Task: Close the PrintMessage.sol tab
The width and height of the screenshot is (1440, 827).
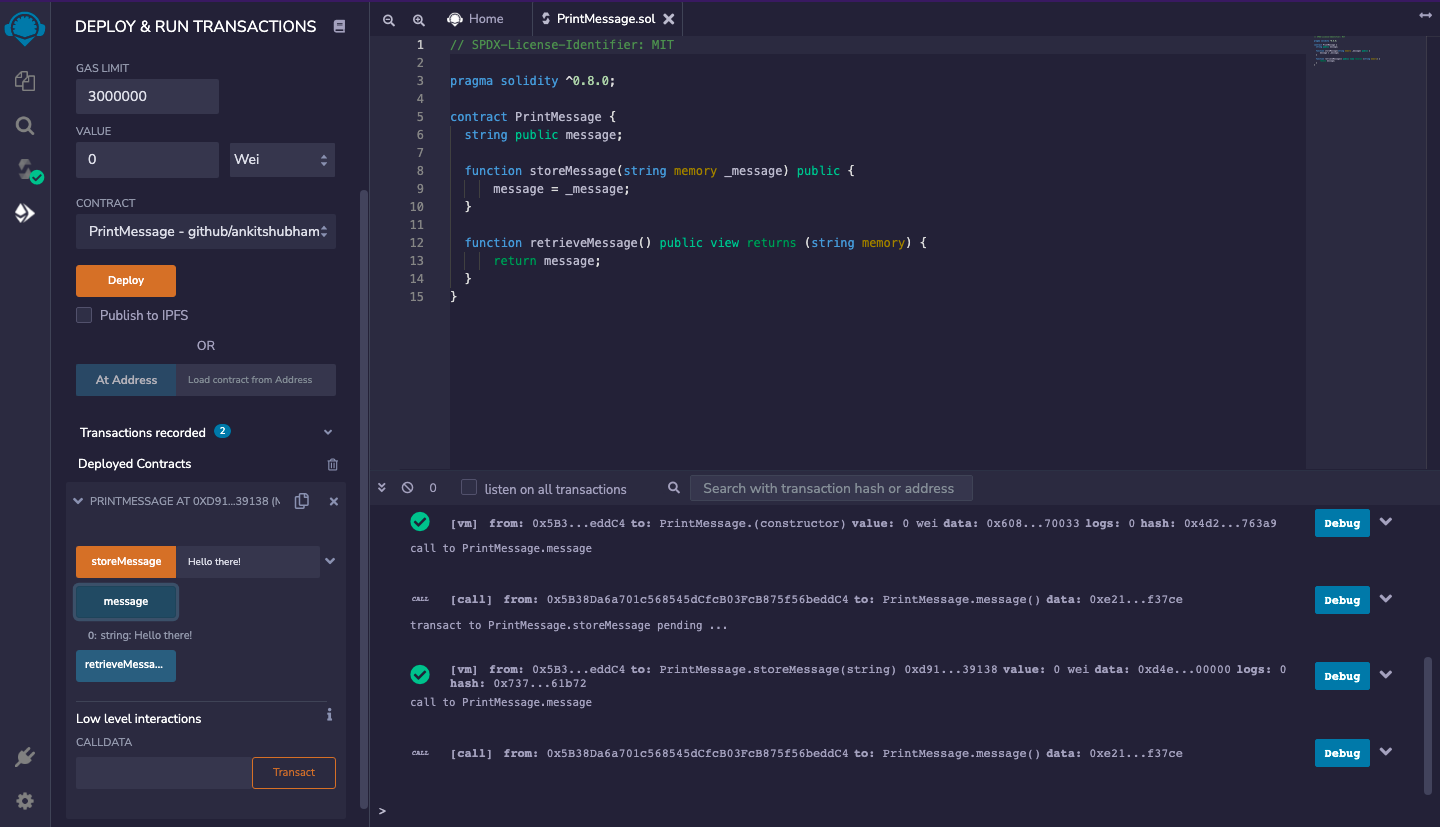Action: coord(669,19)
